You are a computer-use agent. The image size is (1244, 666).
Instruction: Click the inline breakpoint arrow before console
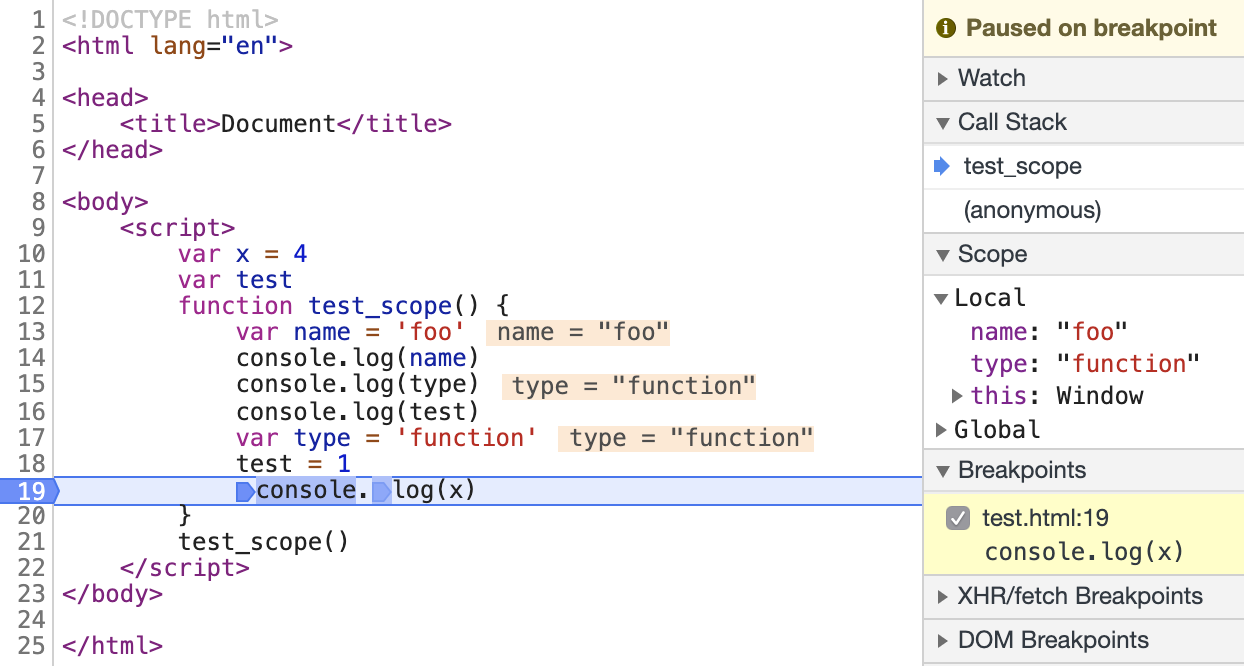click(245, 491)
